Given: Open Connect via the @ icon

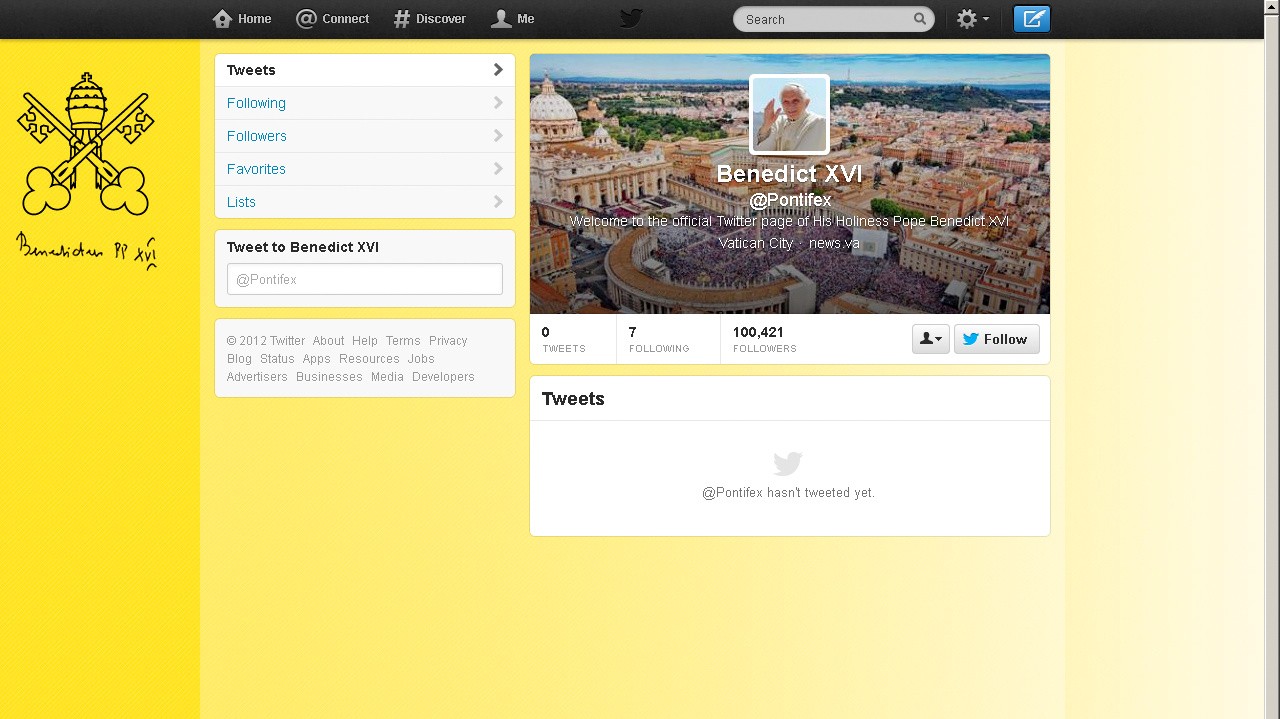Looking at the screenshot, I should point(306,19).
